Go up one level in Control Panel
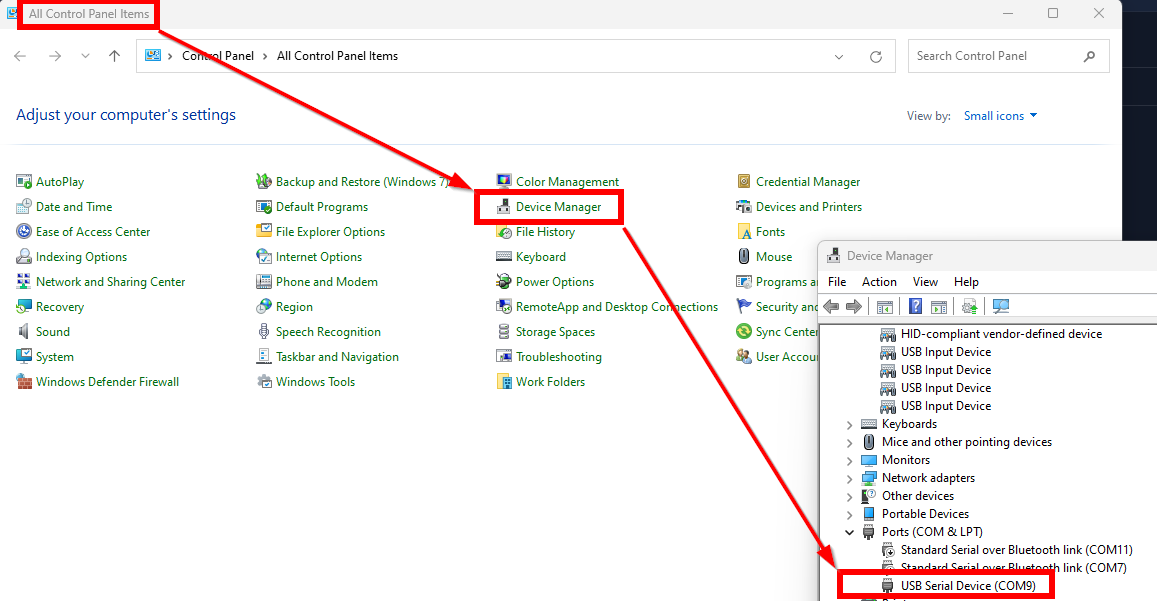The image size is (1157, 601). pos(114,57)
